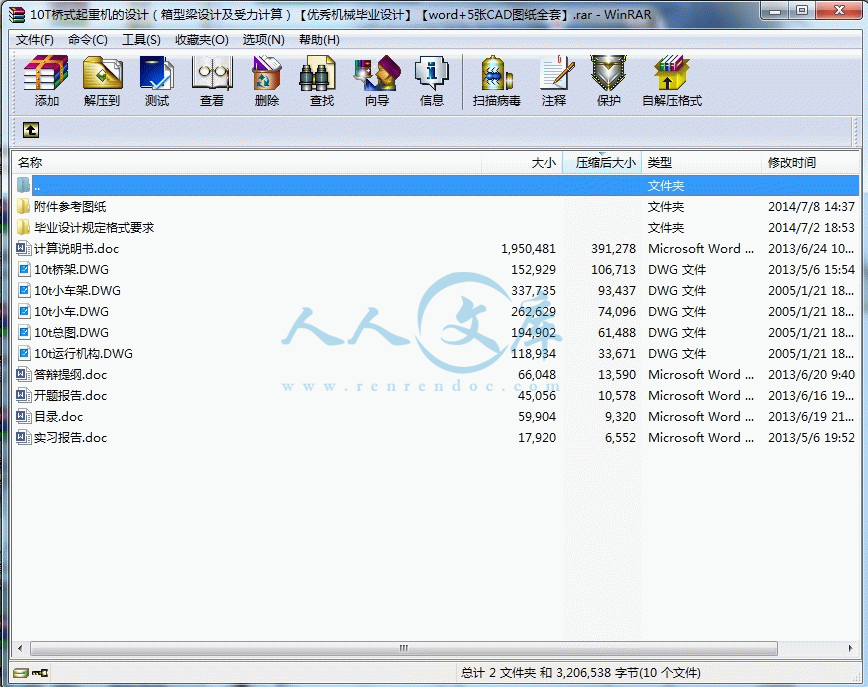Click date 2014/7/8 14:37

(x=812, y=207)
